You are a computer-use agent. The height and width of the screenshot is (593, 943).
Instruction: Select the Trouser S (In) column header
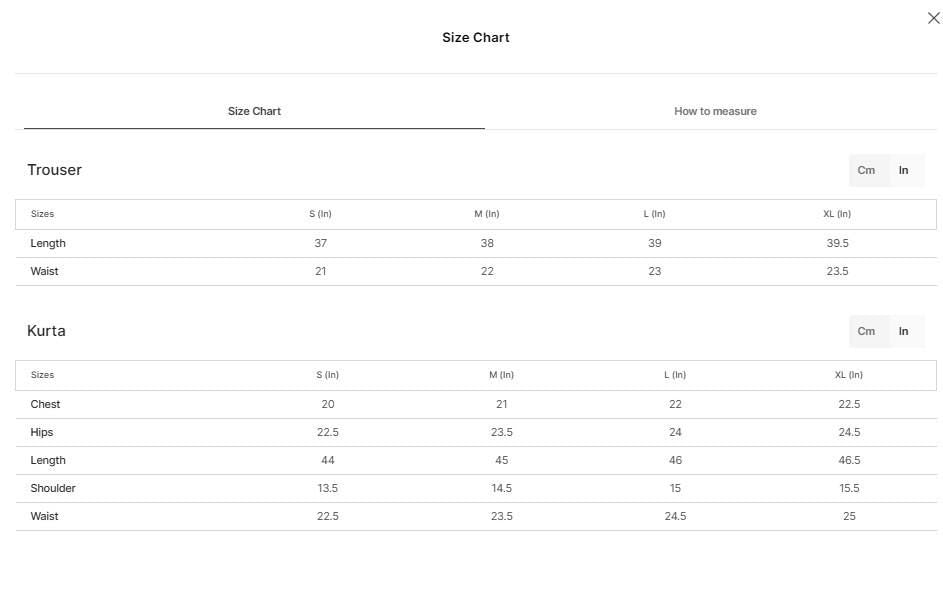click(320, 214)
